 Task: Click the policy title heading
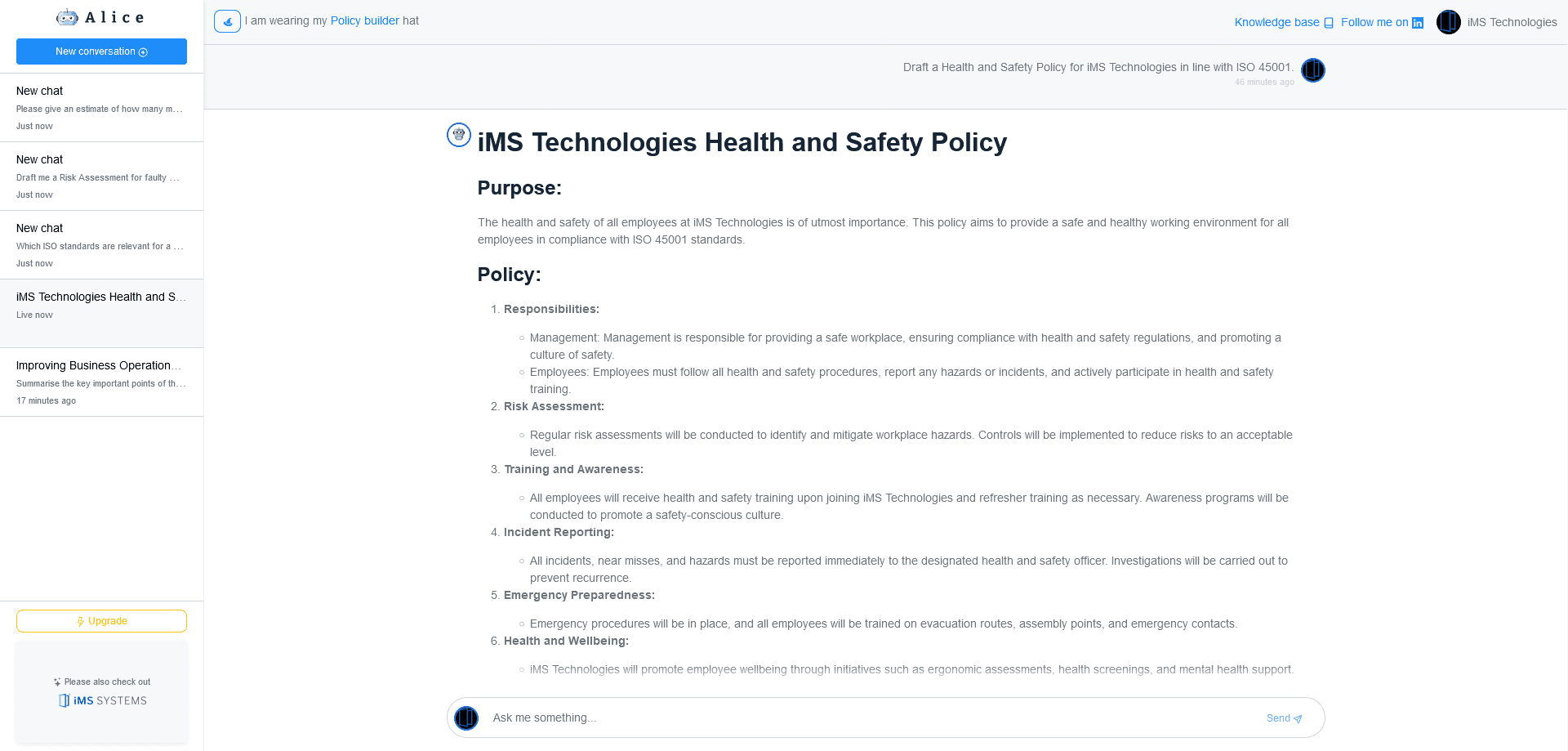tap(742, 142)
